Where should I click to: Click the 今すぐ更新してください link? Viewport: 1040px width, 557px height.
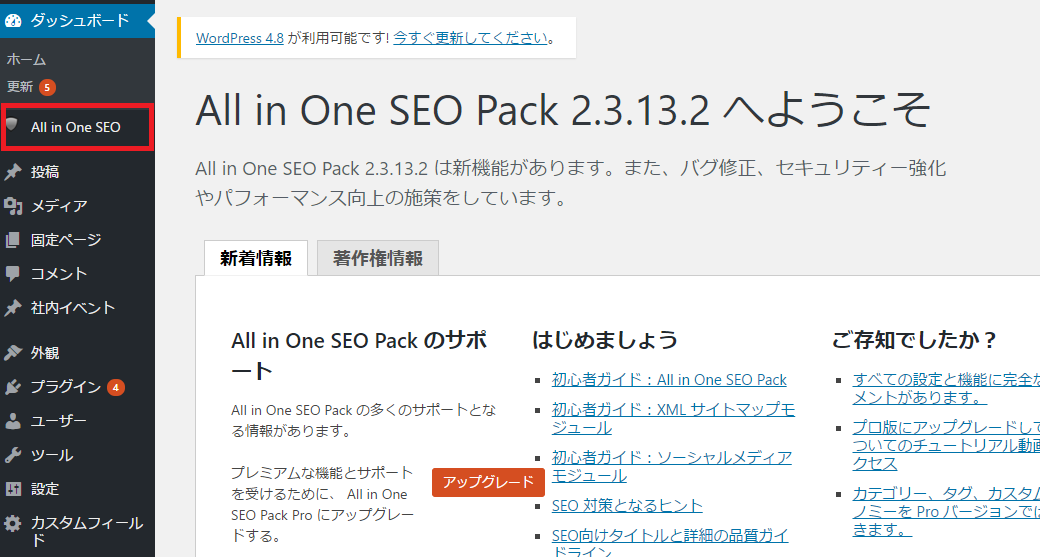(470, 38)
